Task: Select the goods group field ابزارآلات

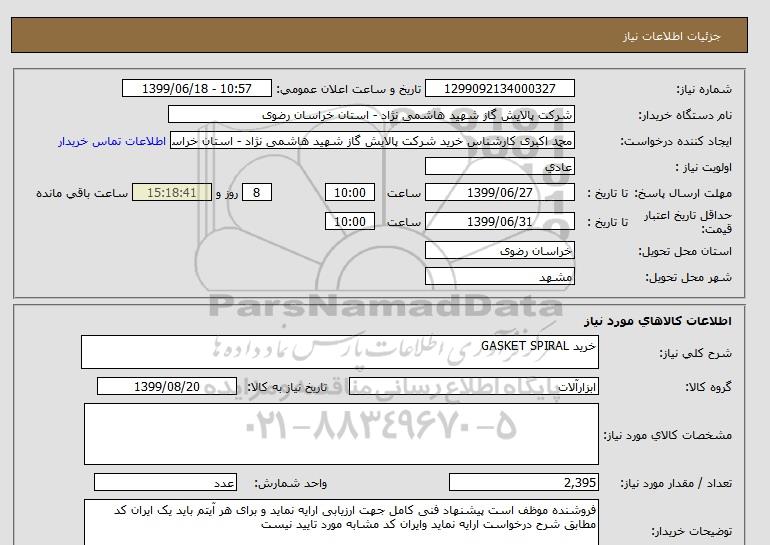Action: pyautogui.click(x=473, y=386)
